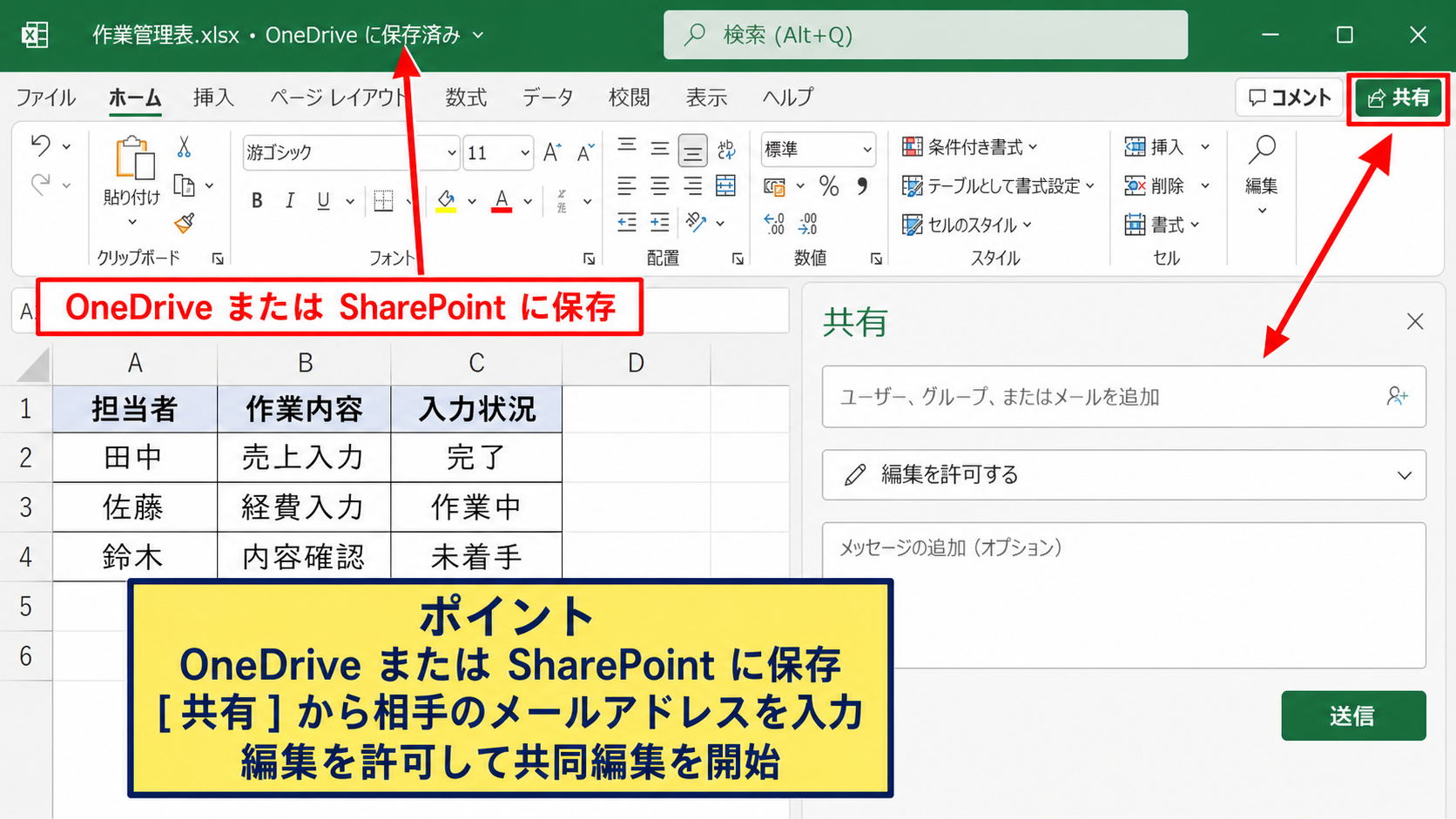Align text right
The width and height of the screenshot is (1456, 819).
[693, 186]
